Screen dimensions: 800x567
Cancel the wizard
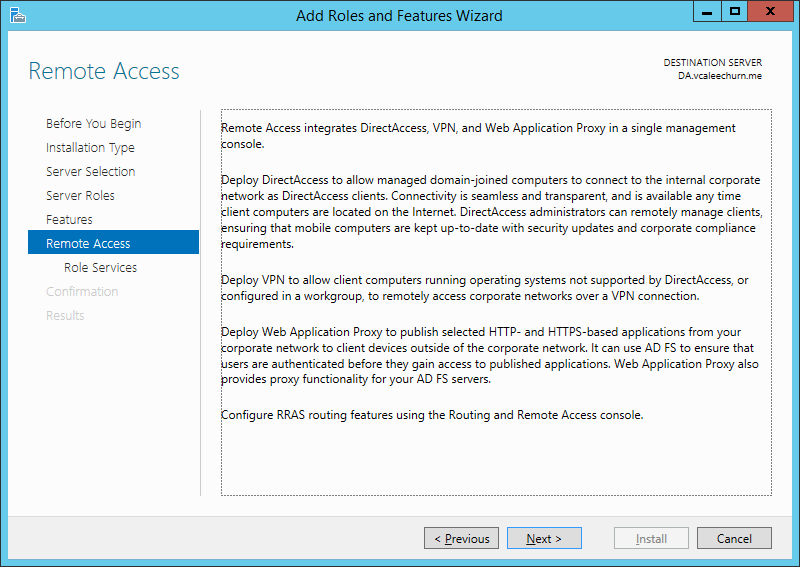pyautogui.click(x=734, y=538)
